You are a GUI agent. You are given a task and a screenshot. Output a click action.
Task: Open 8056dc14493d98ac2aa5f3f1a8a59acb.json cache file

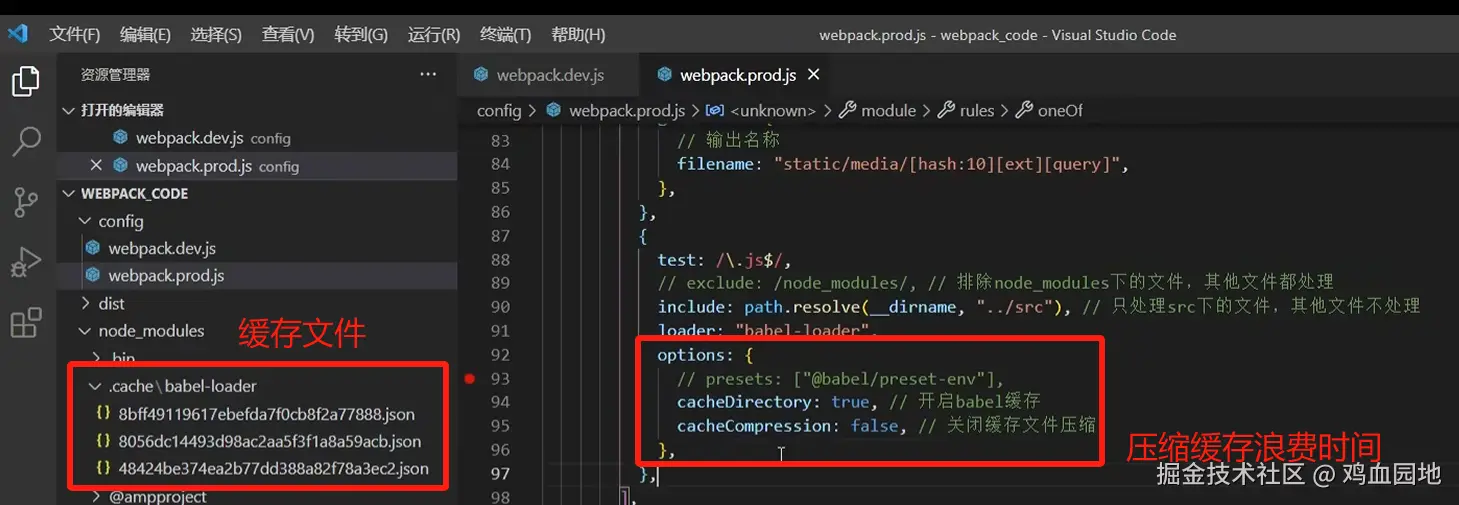pos(269,441)
